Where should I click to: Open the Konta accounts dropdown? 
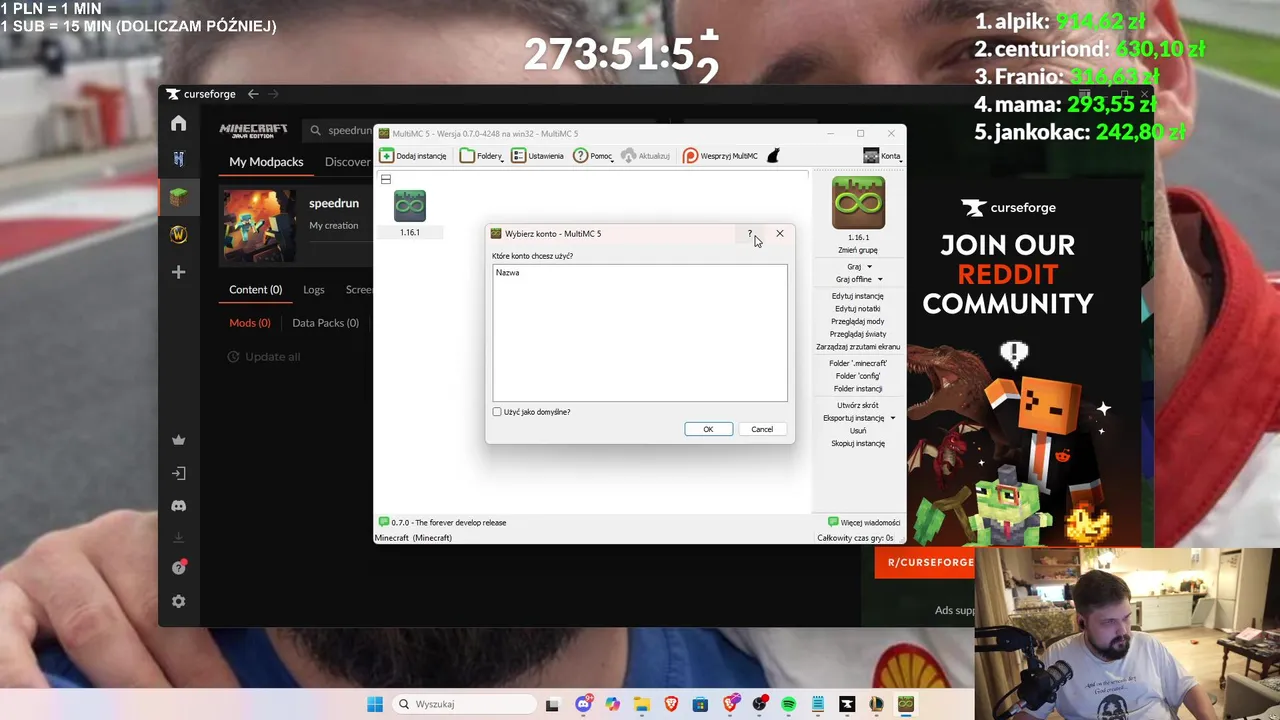pyautogui.click(x=882, y=156)
